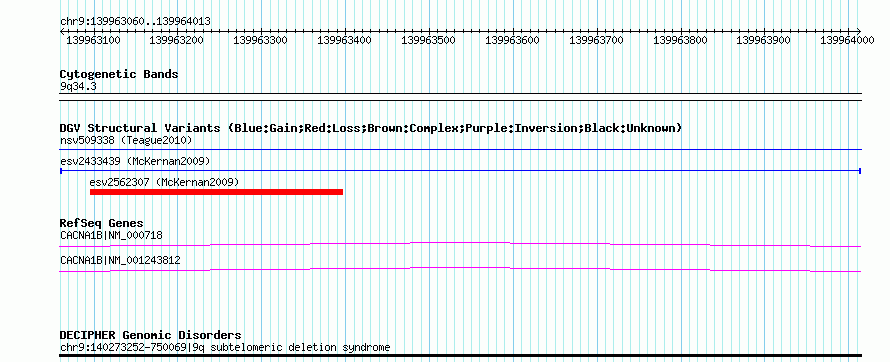
Task: Click the CACNA1B|NM_000718 gene label
Action: pos(111,235)
